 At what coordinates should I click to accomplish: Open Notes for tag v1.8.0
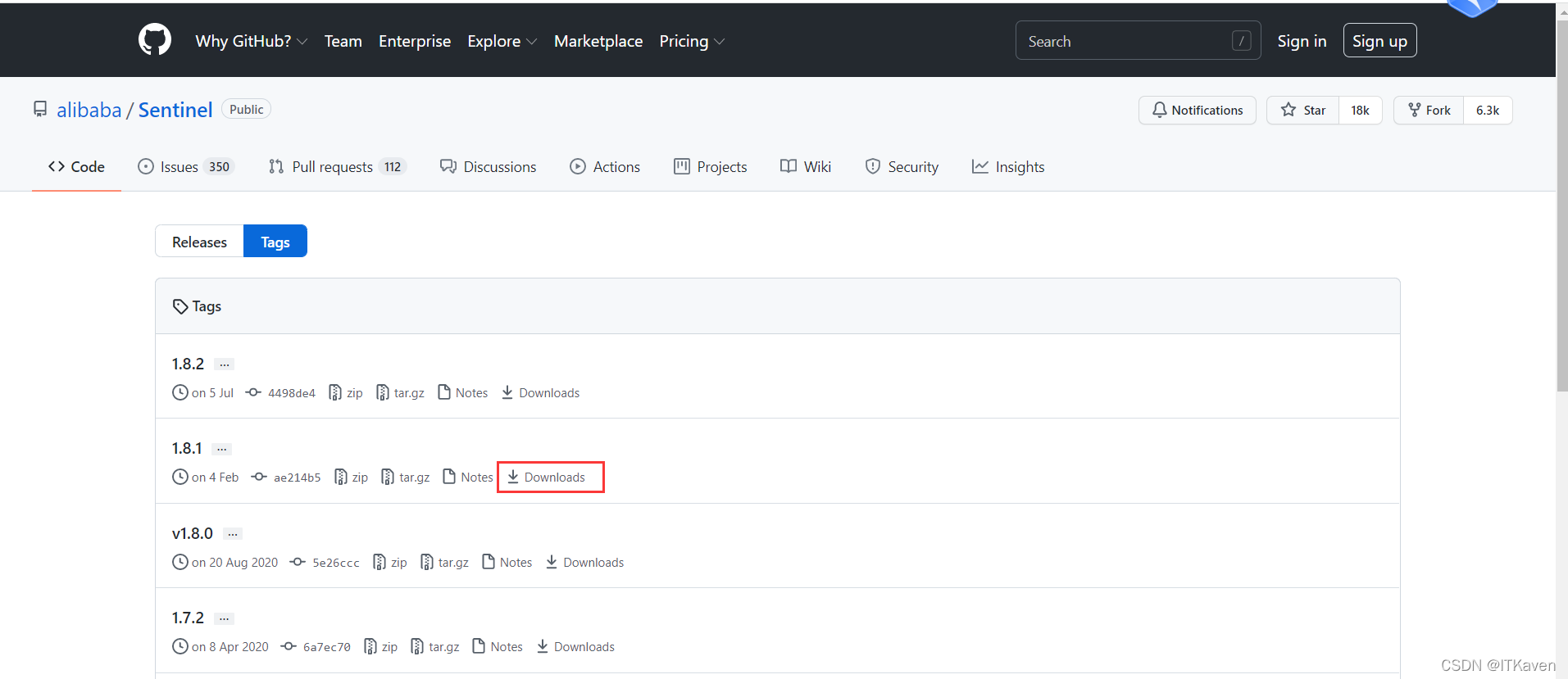(507, 563)
